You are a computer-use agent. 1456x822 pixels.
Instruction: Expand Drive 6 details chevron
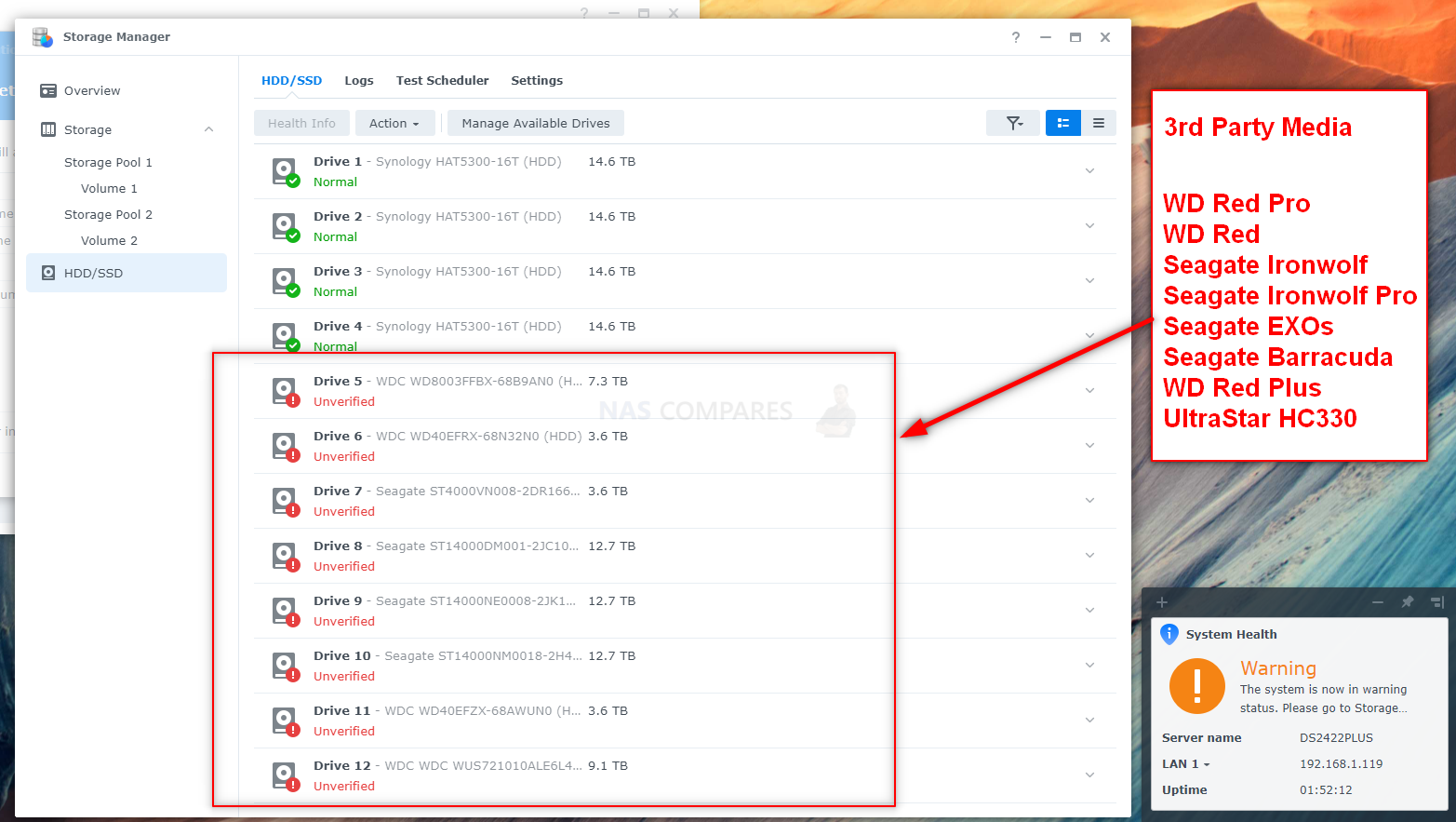pyautogui.click(x=1089, y=446)
